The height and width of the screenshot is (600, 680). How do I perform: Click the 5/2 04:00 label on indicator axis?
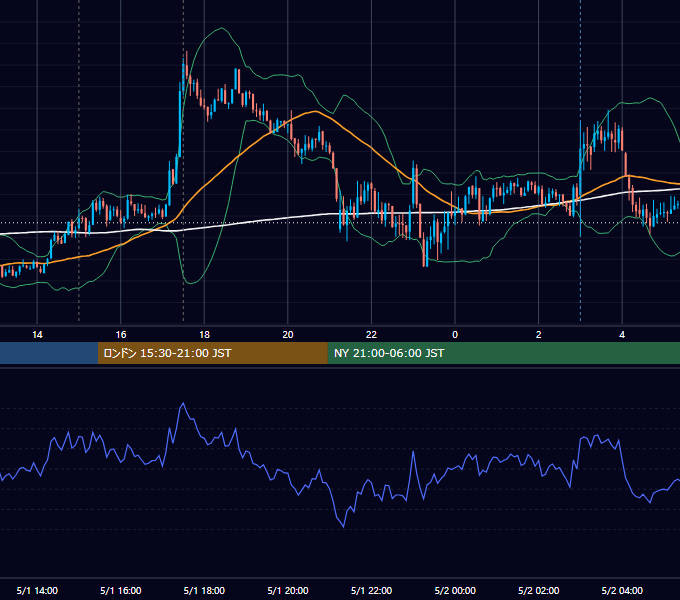(x=622, y=590)
